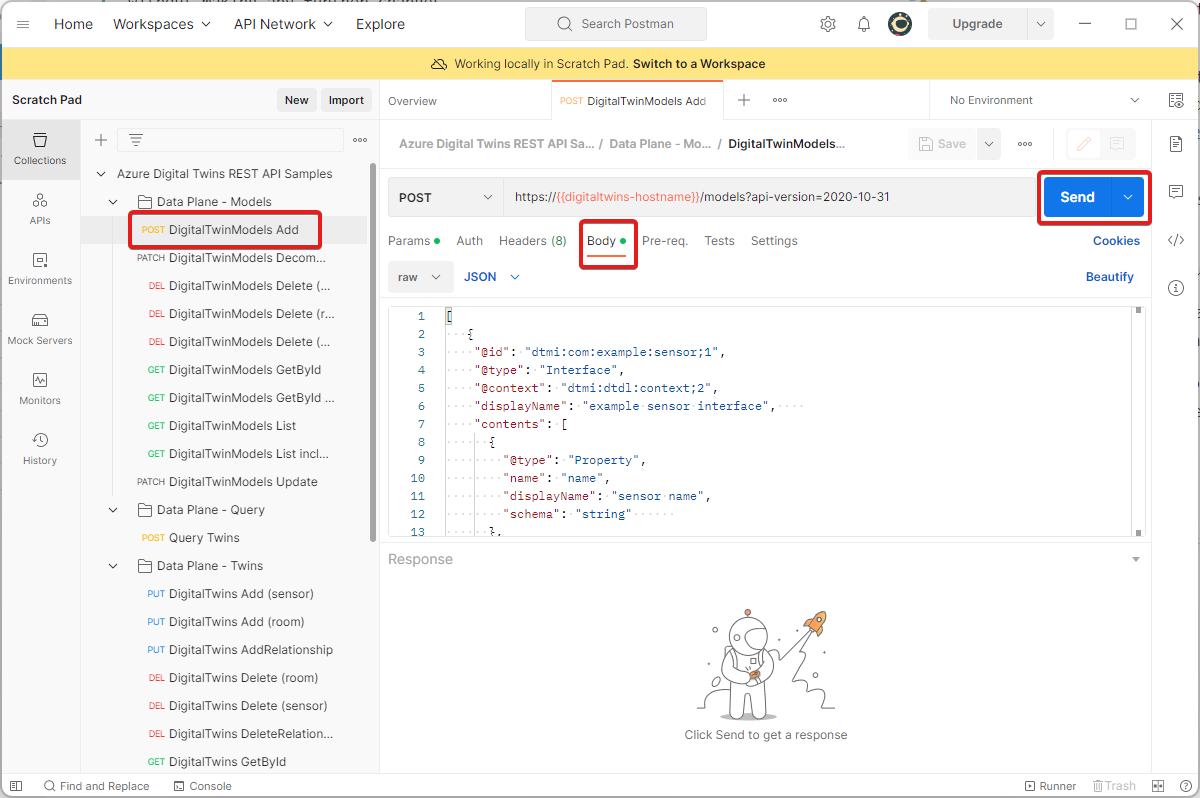Viewport: 1200px width, 798px height.
Task: Open Collections sidebar panel
Action: (x=40, y=149)
